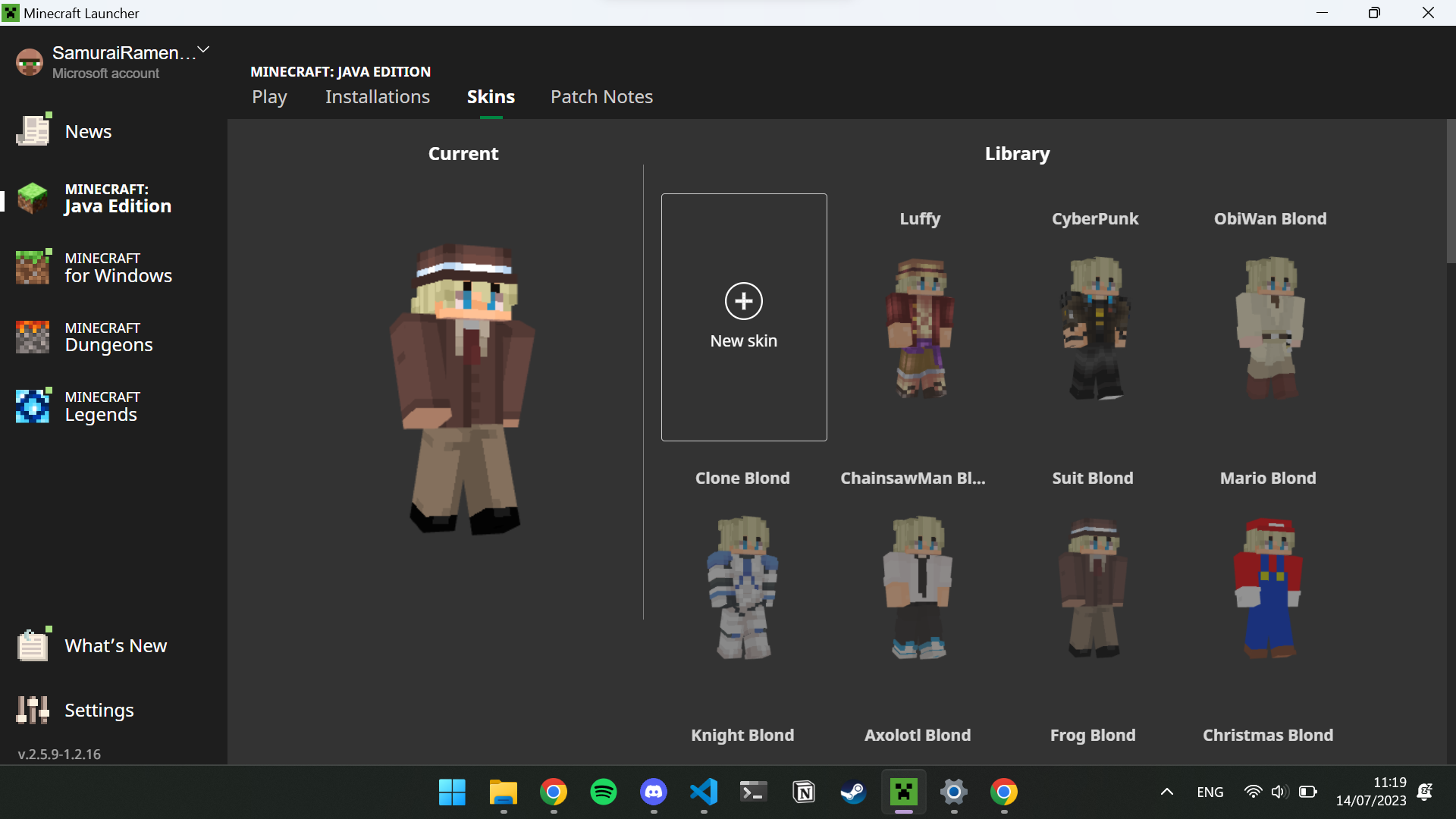The width and height of the screenshot is (1456, 819).
Task: Click the launcher version number text
Action: click(x=59, y=754)
